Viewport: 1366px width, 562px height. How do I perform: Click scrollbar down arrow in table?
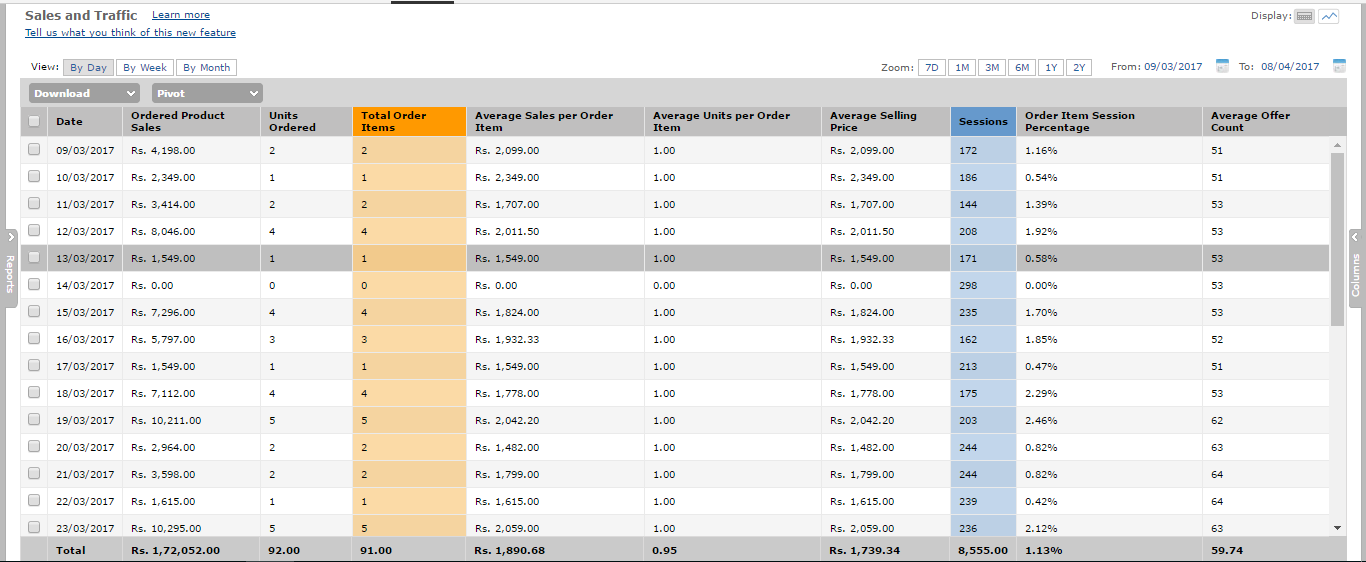tap(1337, 527)
